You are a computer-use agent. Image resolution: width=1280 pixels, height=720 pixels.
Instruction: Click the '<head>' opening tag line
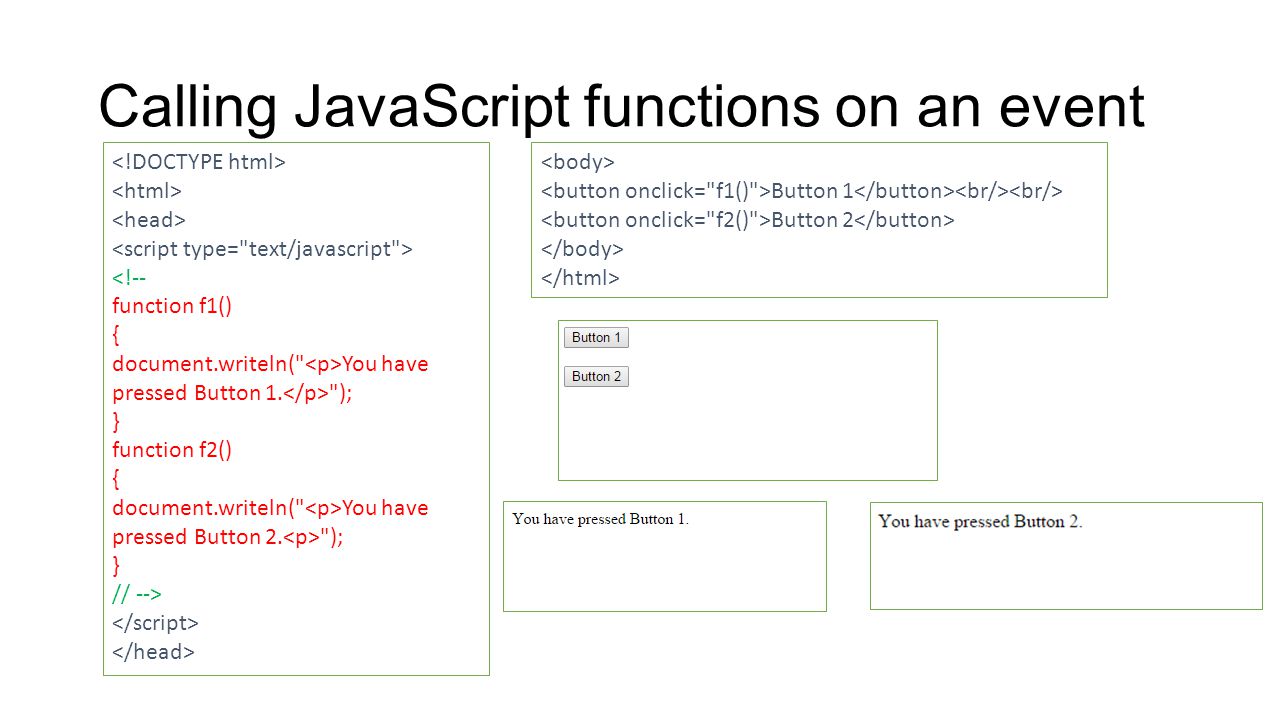click(x=149, y=220)
